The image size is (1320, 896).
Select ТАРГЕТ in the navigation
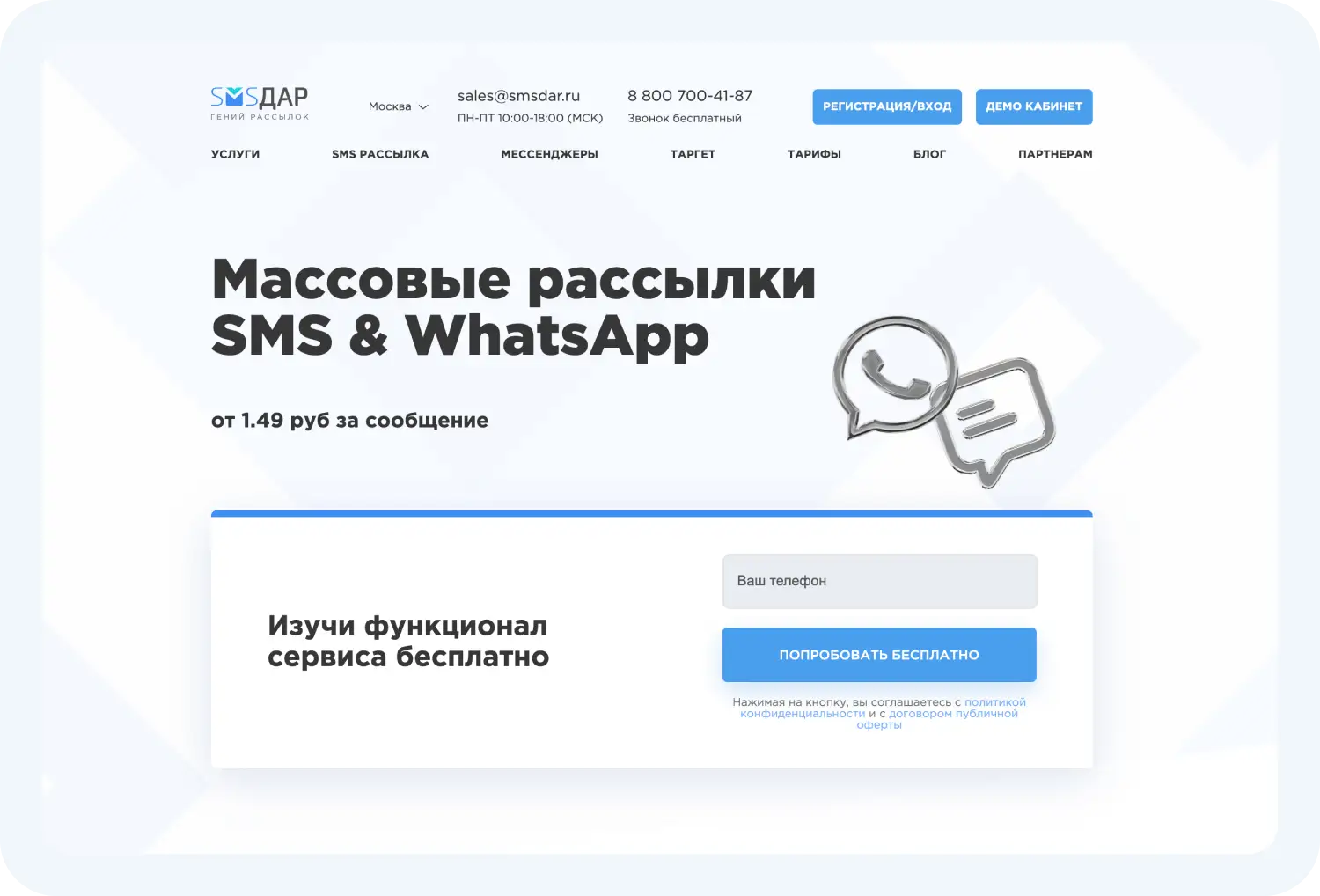click(x=693, y=154)
